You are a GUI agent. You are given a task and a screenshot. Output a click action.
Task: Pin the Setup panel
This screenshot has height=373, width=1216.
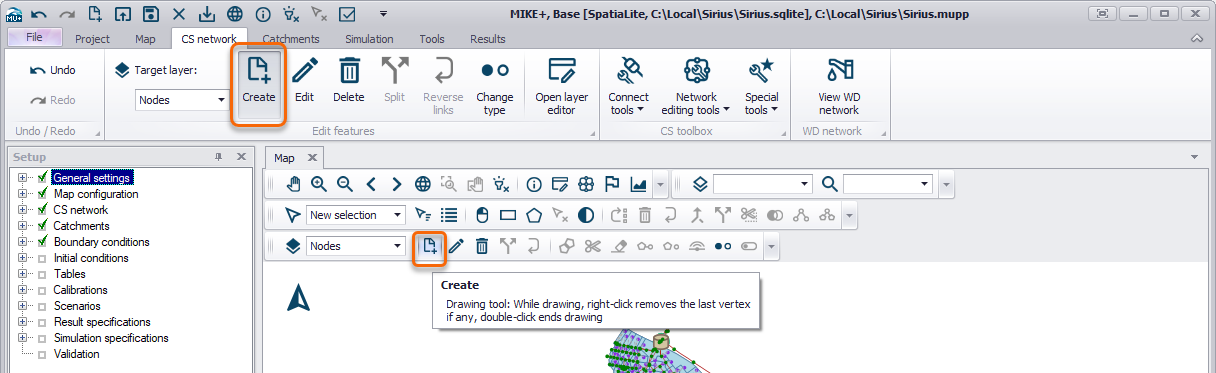pos(219,157)
